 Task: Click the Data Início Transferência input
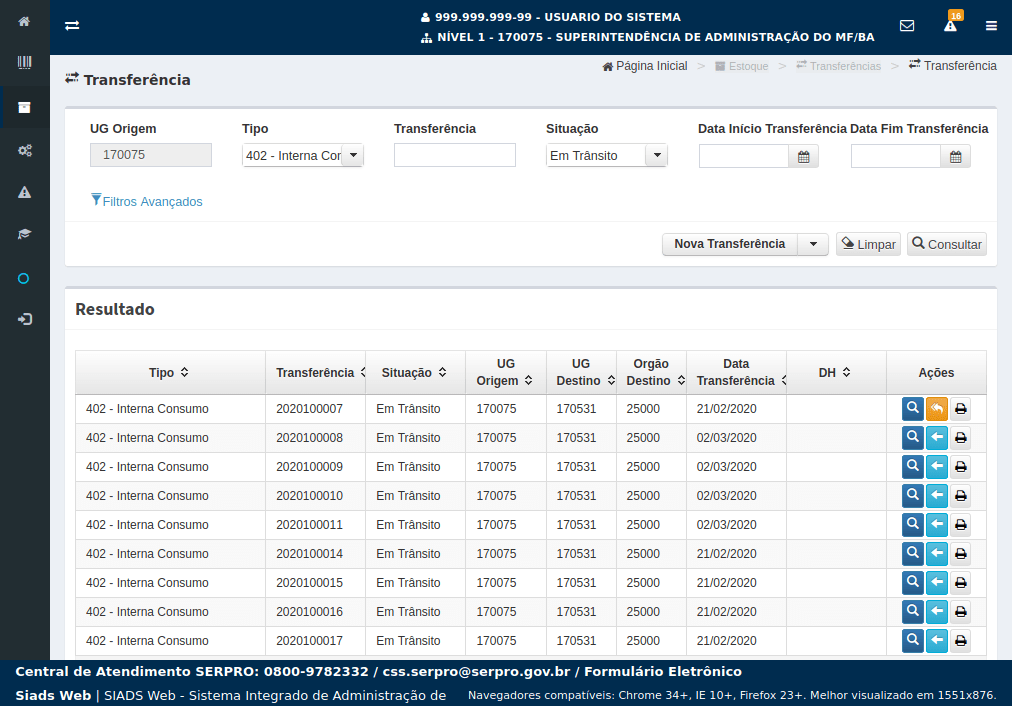744,157
